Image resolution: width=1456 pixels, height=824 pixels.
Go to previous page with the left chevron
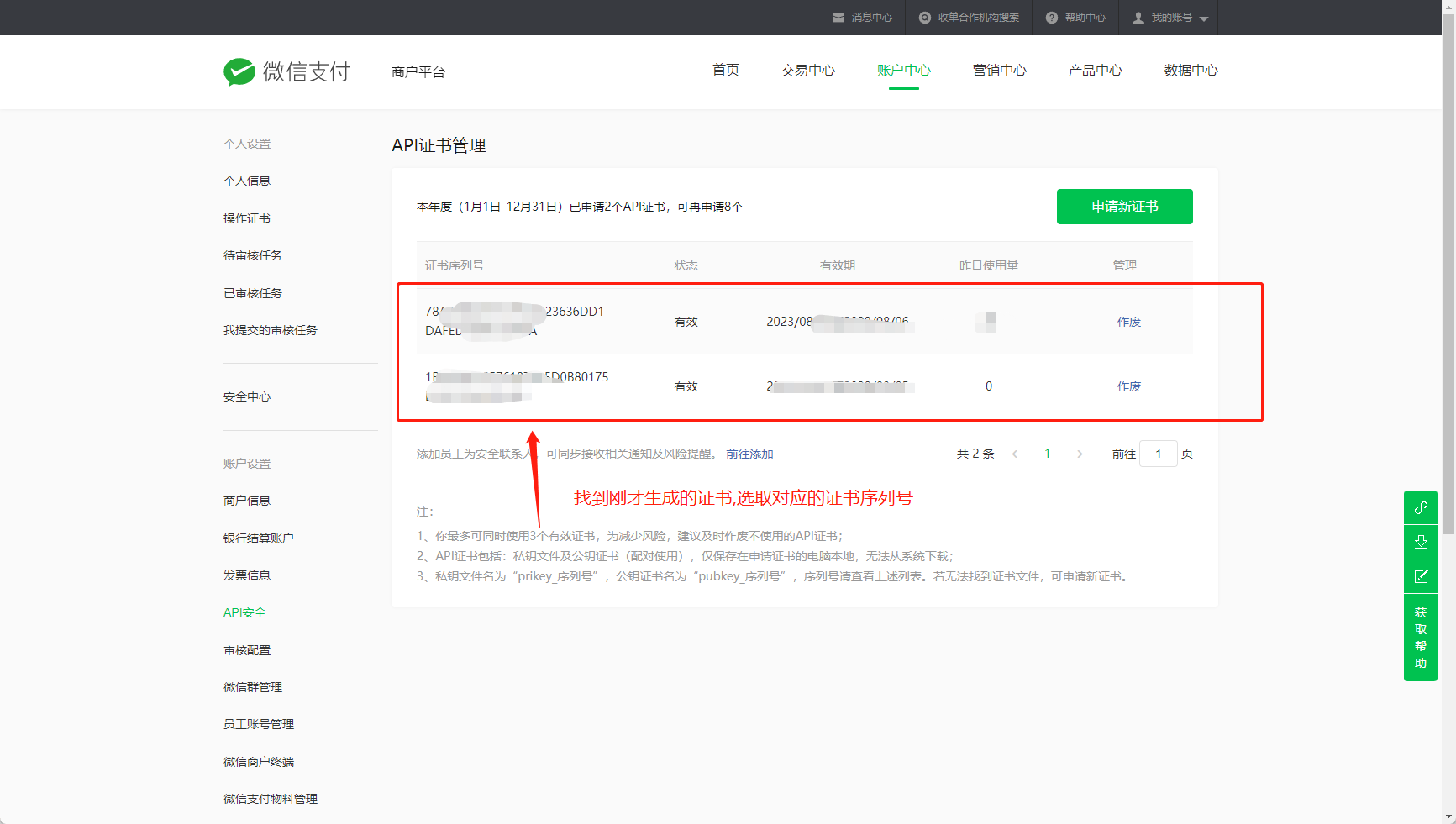pos(1015,454)
